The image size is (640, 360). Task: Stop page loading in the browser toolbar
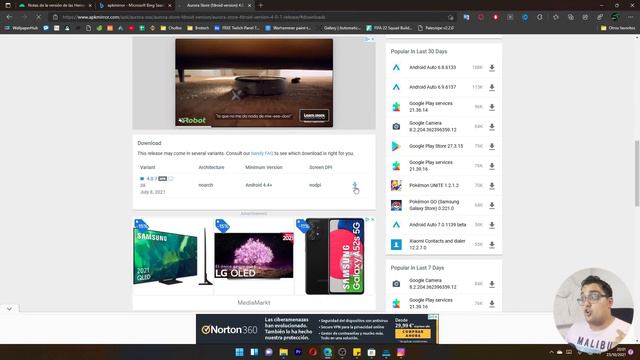pos(38,17)
